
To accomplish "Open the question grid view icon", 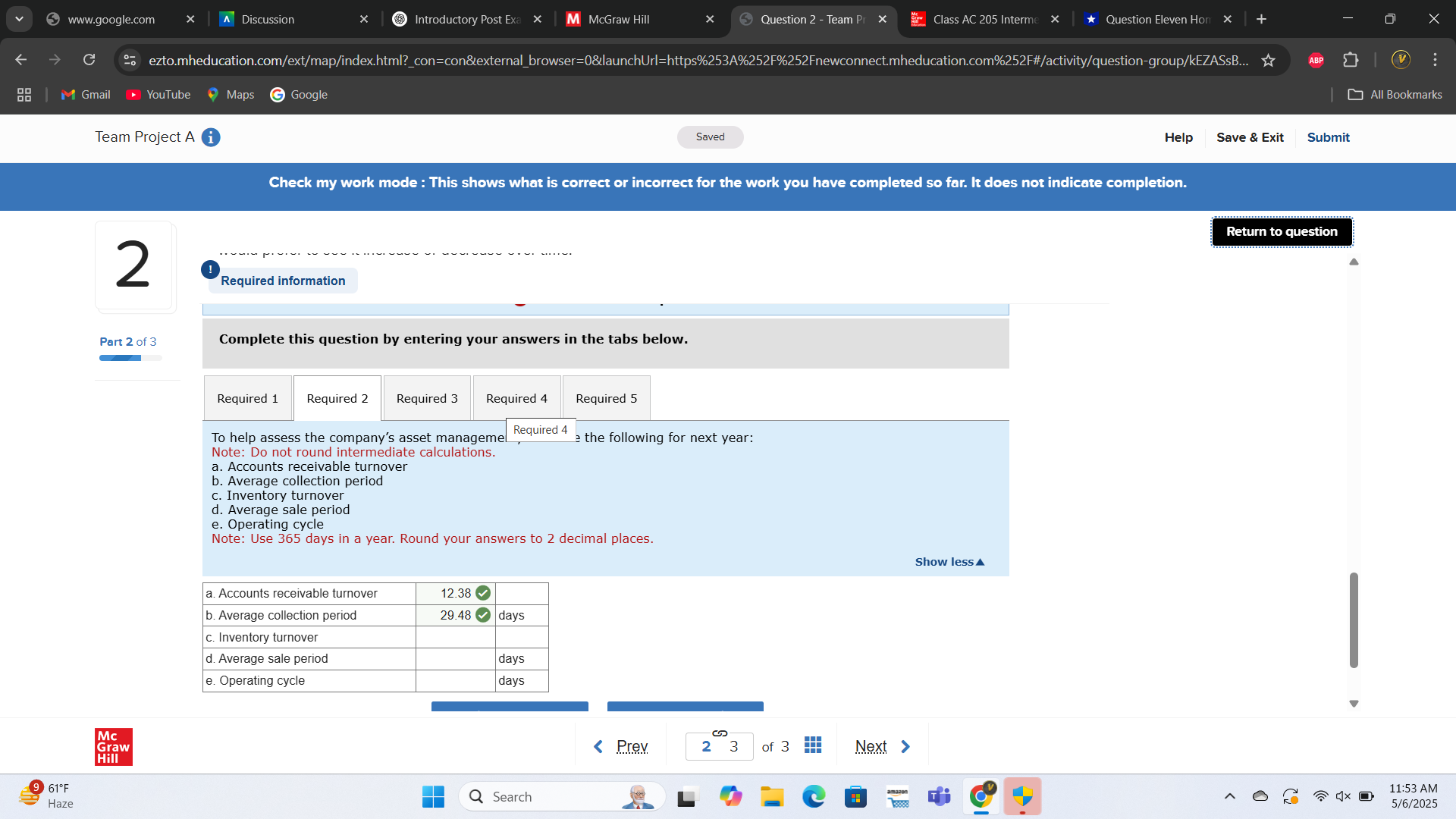I will pyautogui.click(x=813, y=745).
